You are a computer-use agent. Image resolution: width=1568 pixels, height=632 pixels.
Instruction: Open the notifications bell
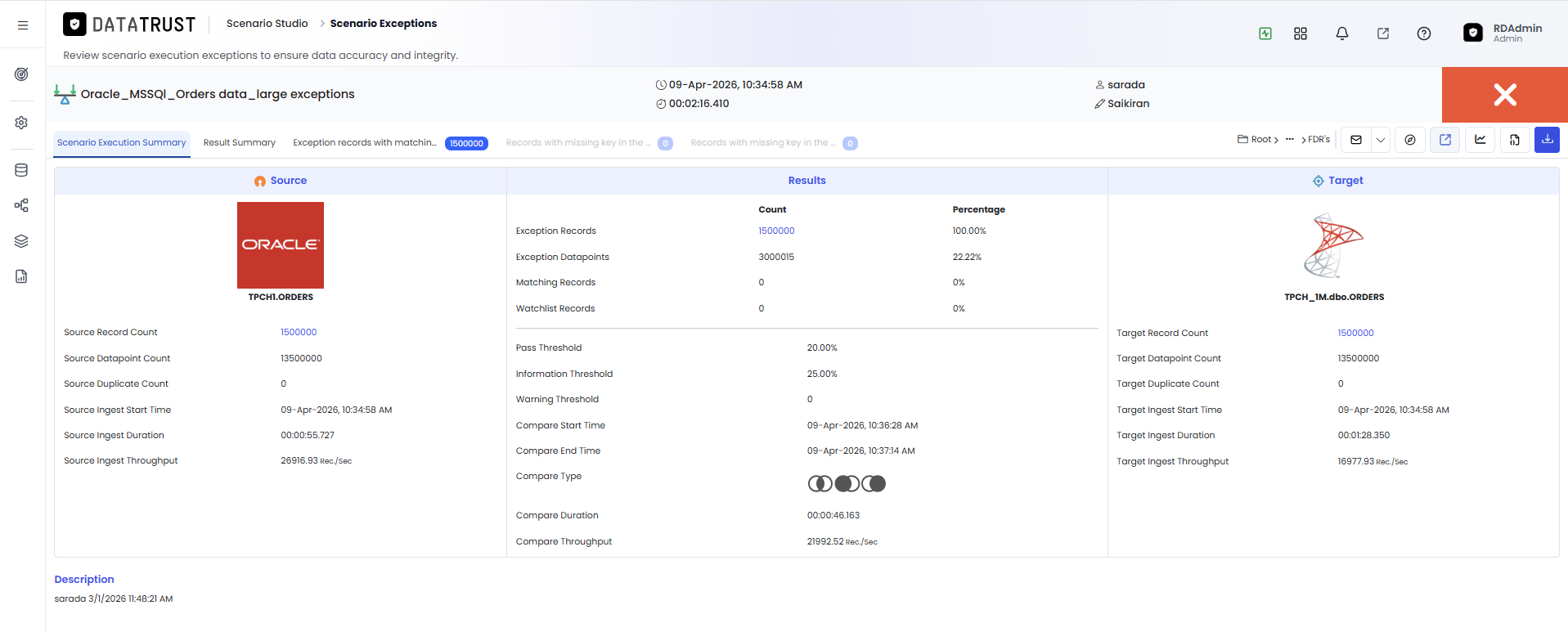[1342, 34]
